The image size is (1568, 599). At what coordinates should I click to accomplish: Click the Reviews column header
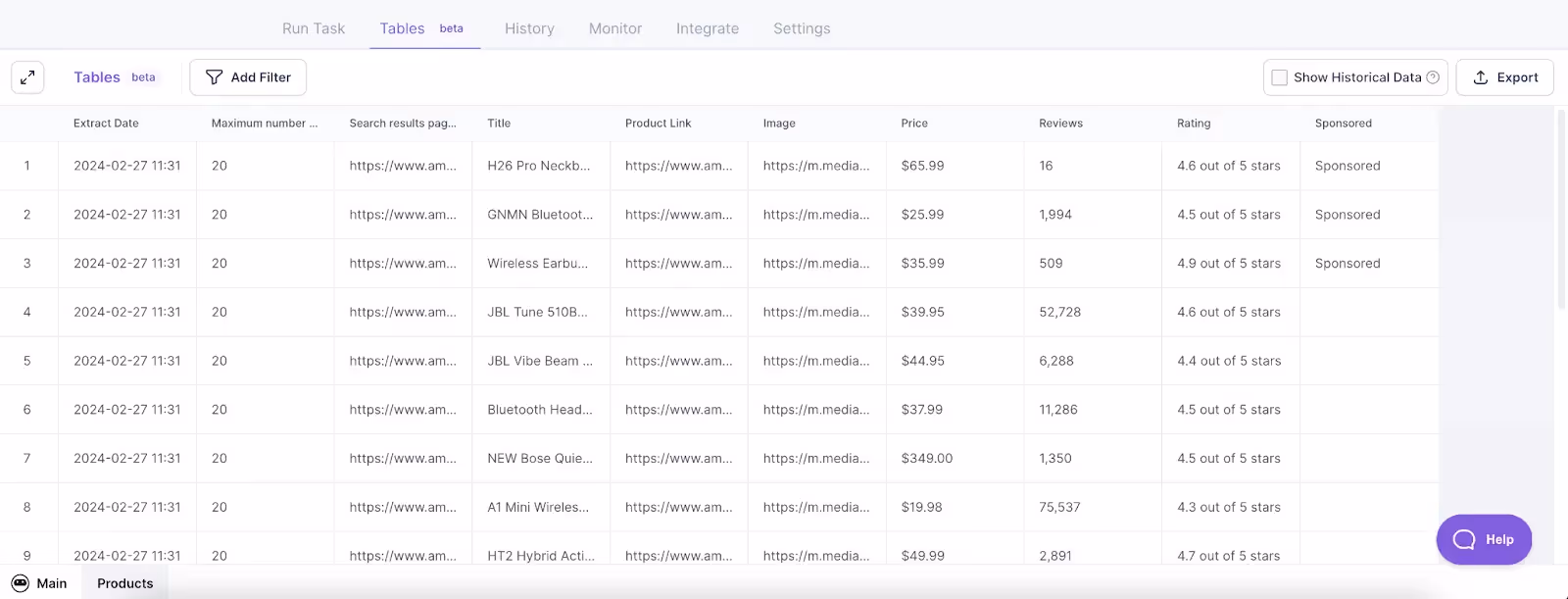click(1093, 124)
